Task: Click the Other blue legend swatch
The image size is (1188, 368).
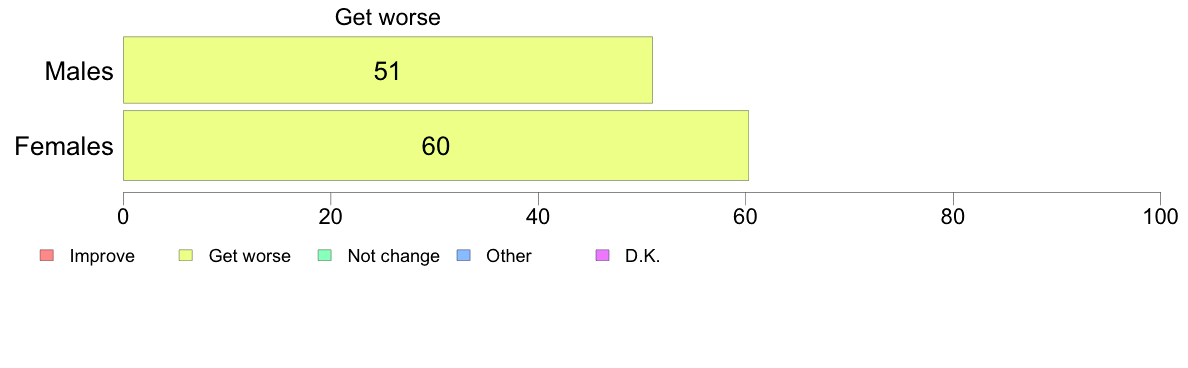Action: (x=464, y=256)
